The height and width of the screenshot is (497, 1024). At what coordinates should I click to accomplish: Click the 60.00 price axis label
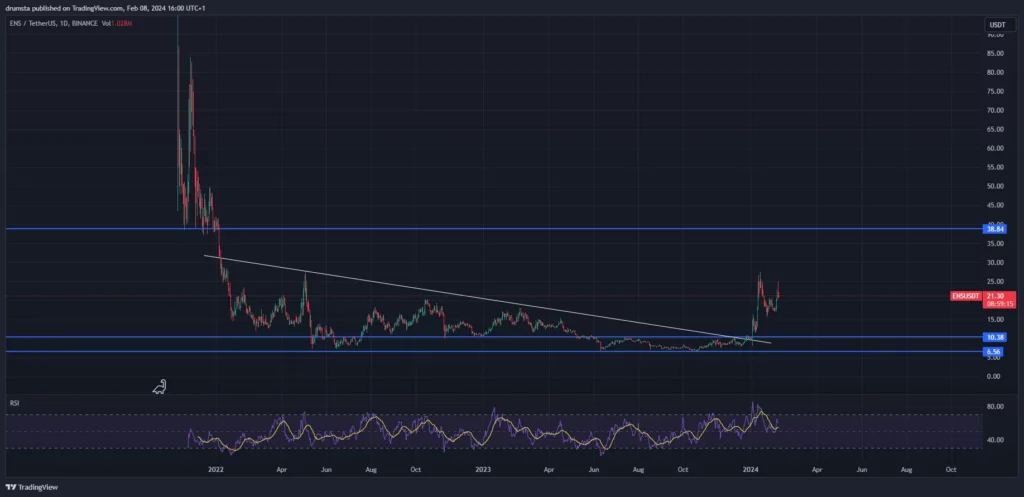(995, 148)
